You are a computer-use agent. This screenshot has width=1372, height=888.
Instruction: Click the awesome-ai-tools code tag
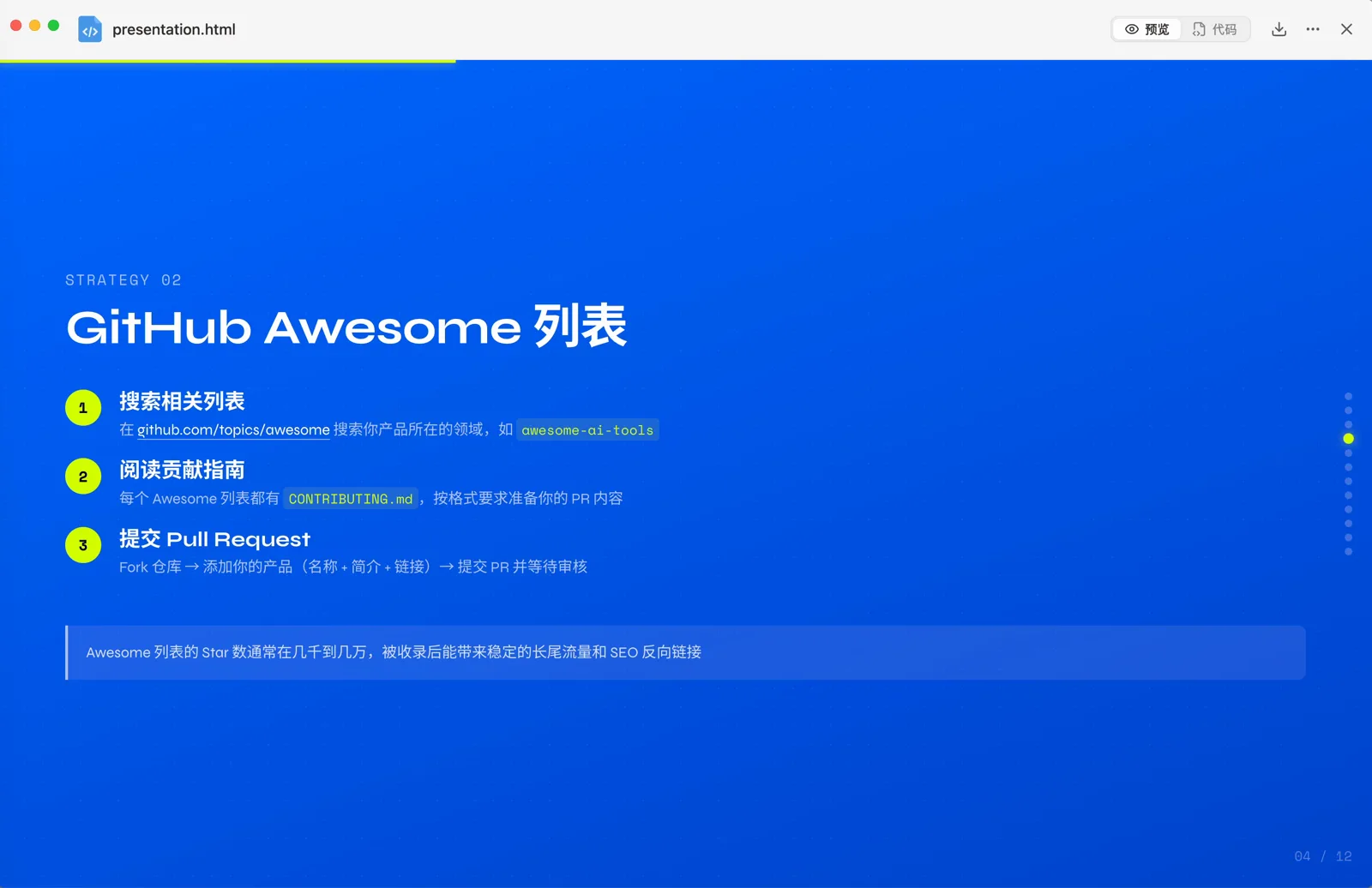(x=587, y=430)
